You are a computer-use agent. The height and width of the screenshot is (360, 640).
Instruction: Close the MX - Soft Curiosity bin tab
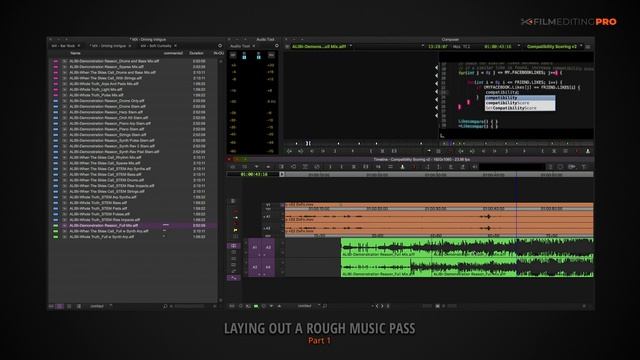point(176,46)
